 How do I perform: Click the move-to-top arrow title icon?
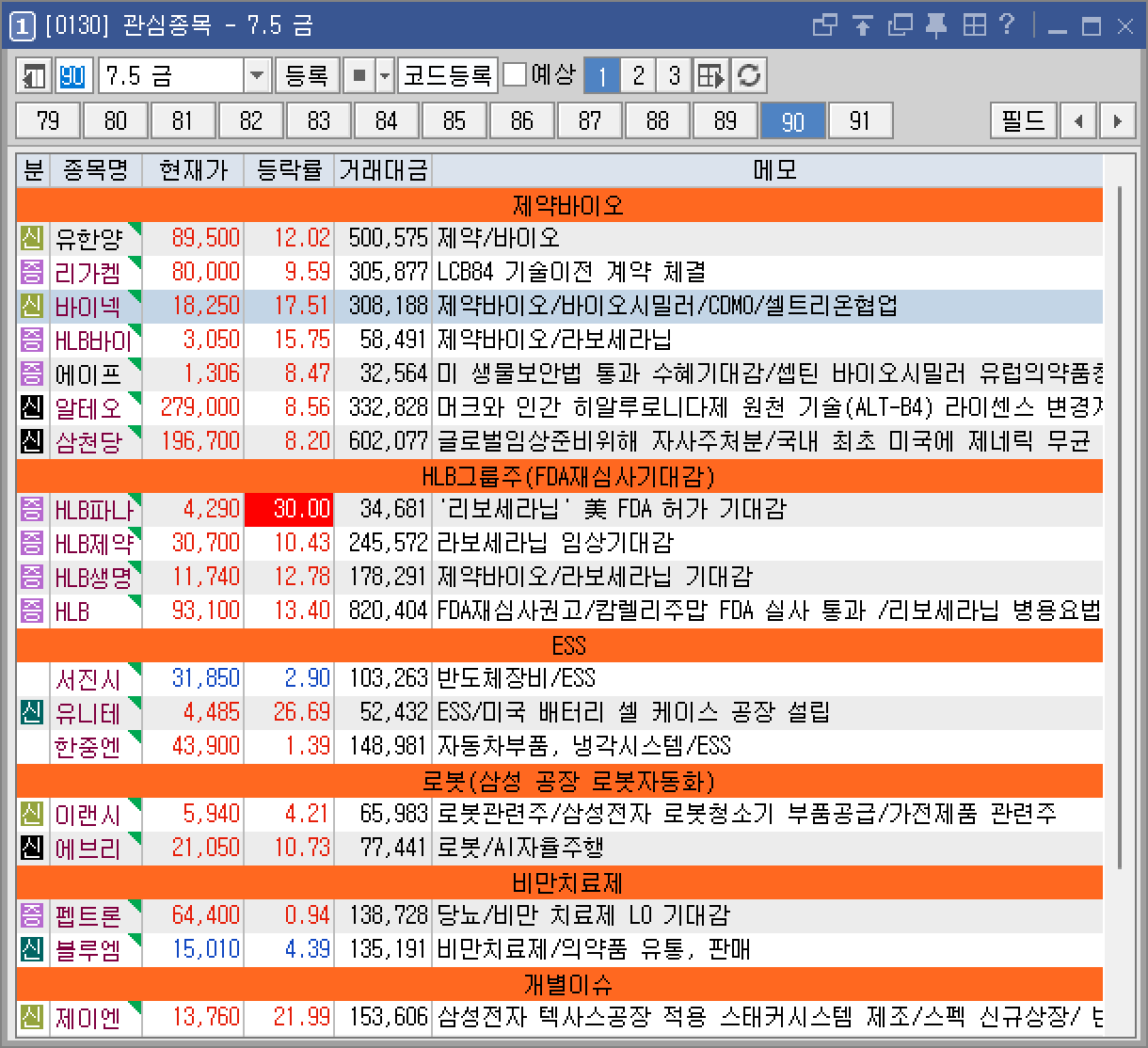pyautogui.click(x=863, y=25)
